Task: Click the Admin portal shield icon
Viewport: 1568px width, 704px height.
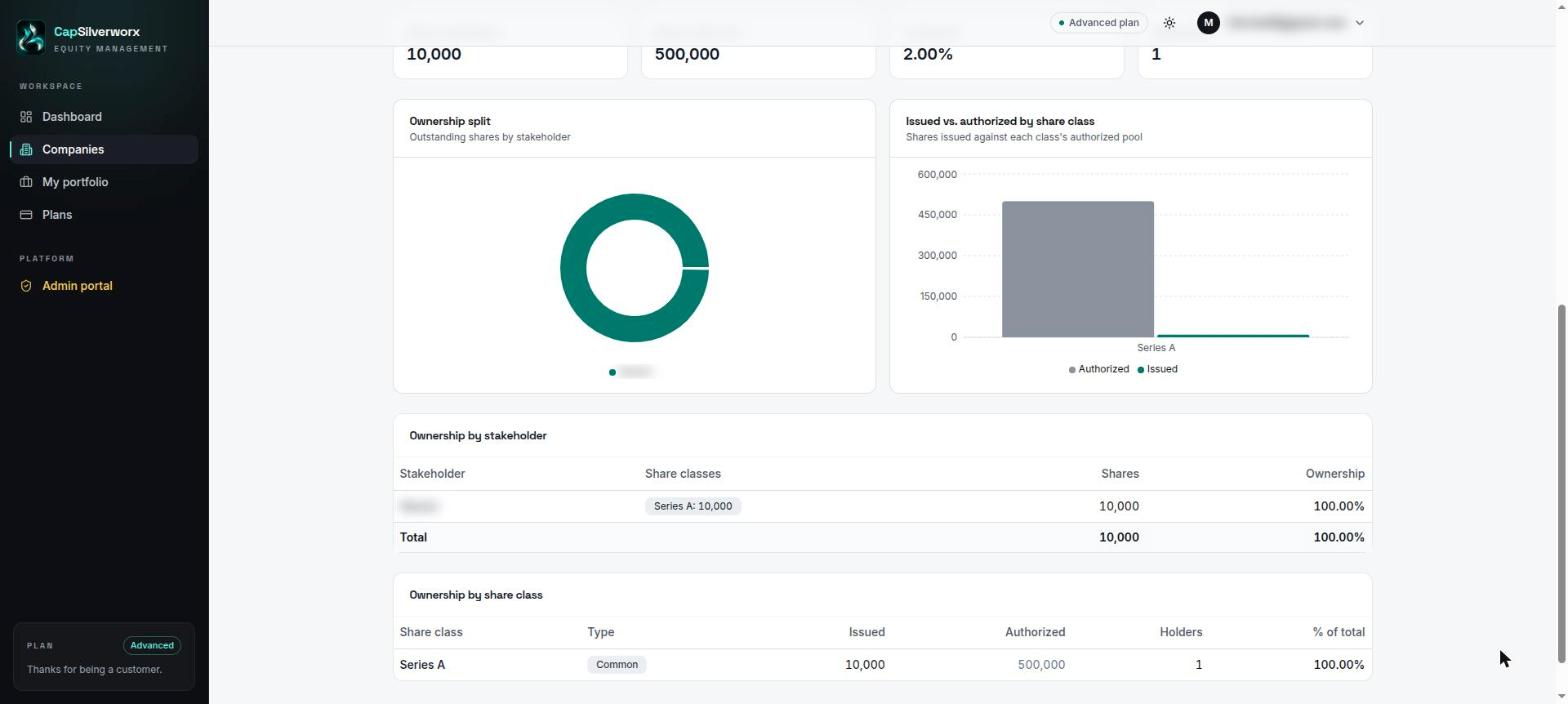Action: click(26, 286)
